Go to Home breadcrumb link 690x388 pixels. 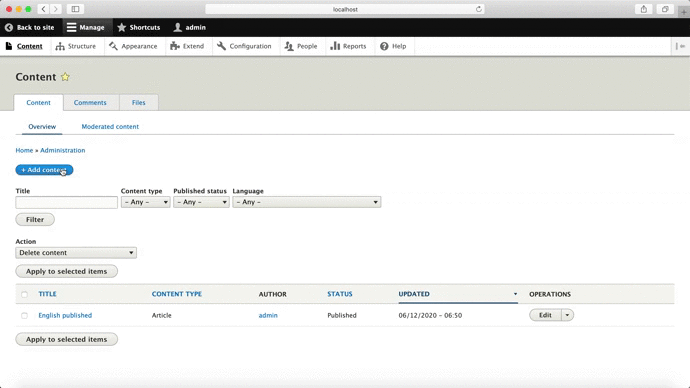(x=24, y=150)
